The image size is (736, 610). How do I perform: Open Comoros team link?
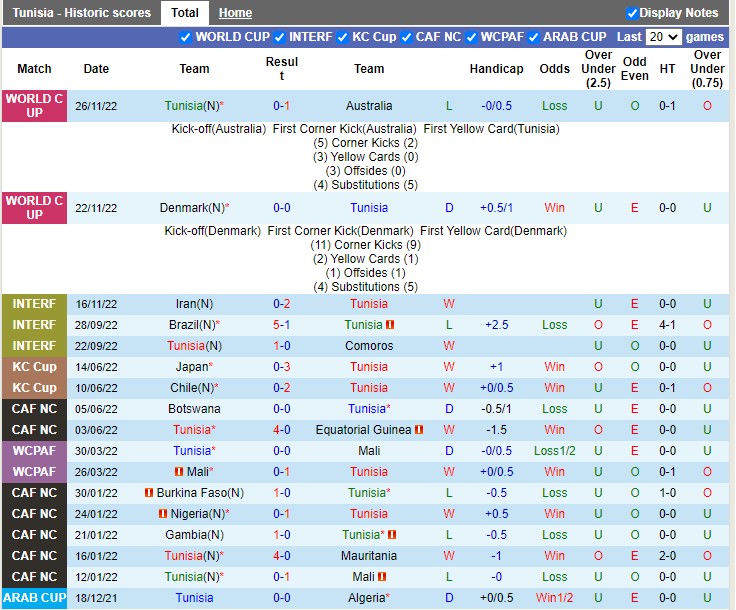click(x=369, y=346)
